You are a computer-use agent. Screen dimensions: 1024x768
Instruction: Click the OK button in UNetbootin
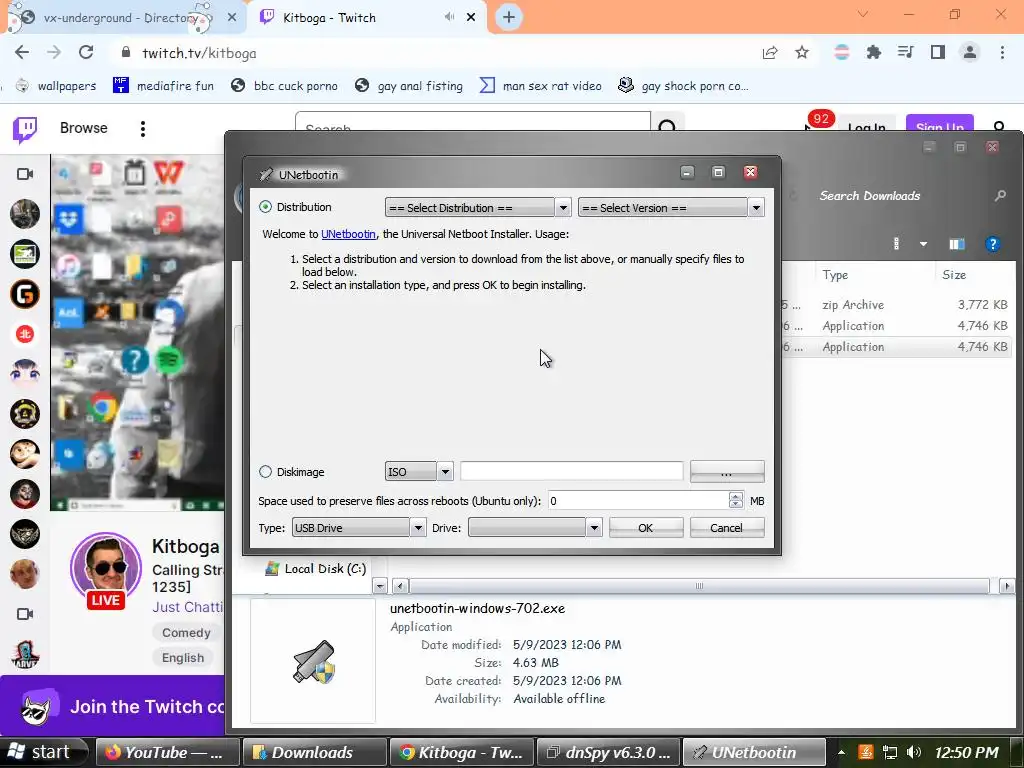coord(646,528)
